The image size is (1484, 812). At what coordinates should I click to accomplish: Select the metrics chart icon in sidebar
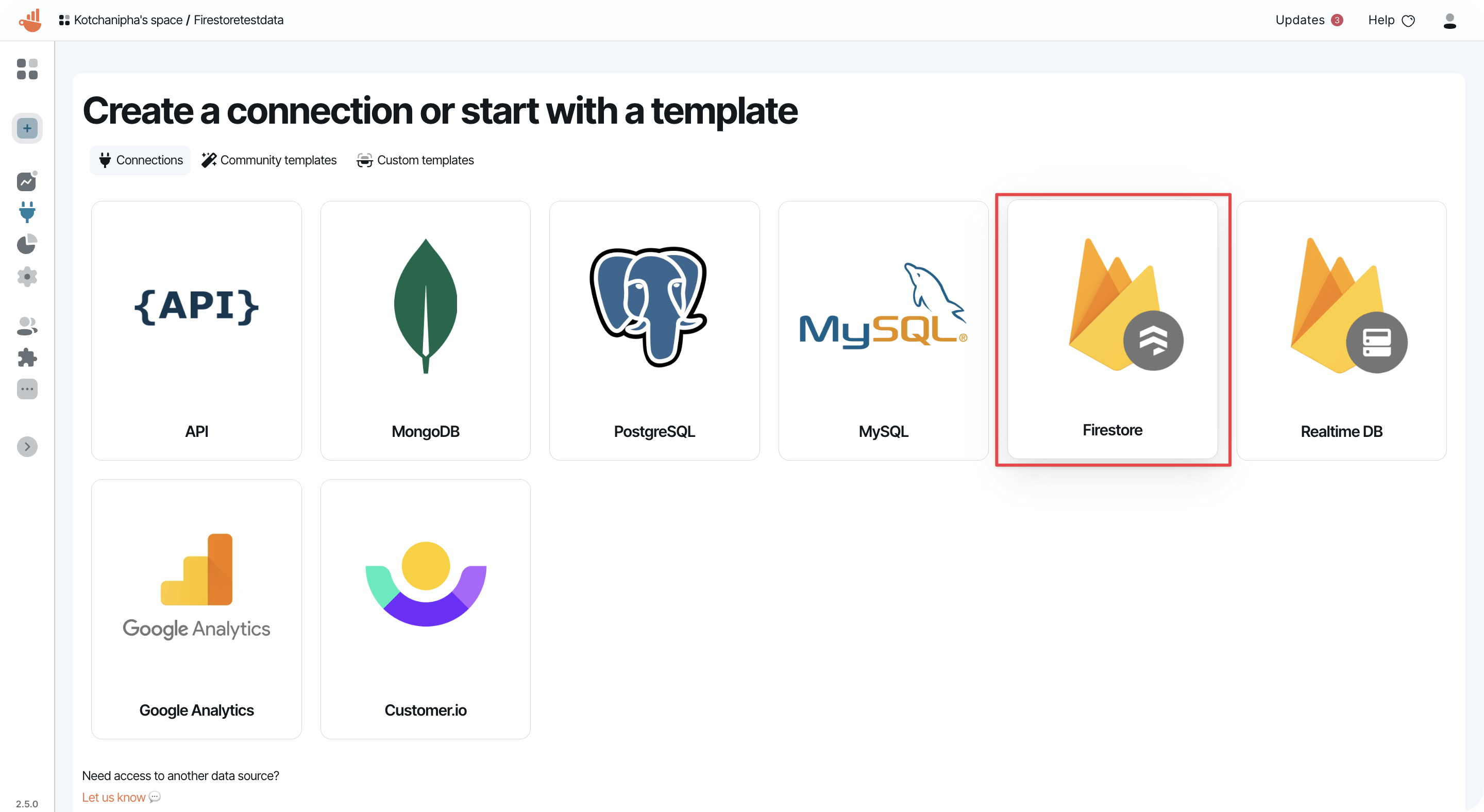pos(26,181)
